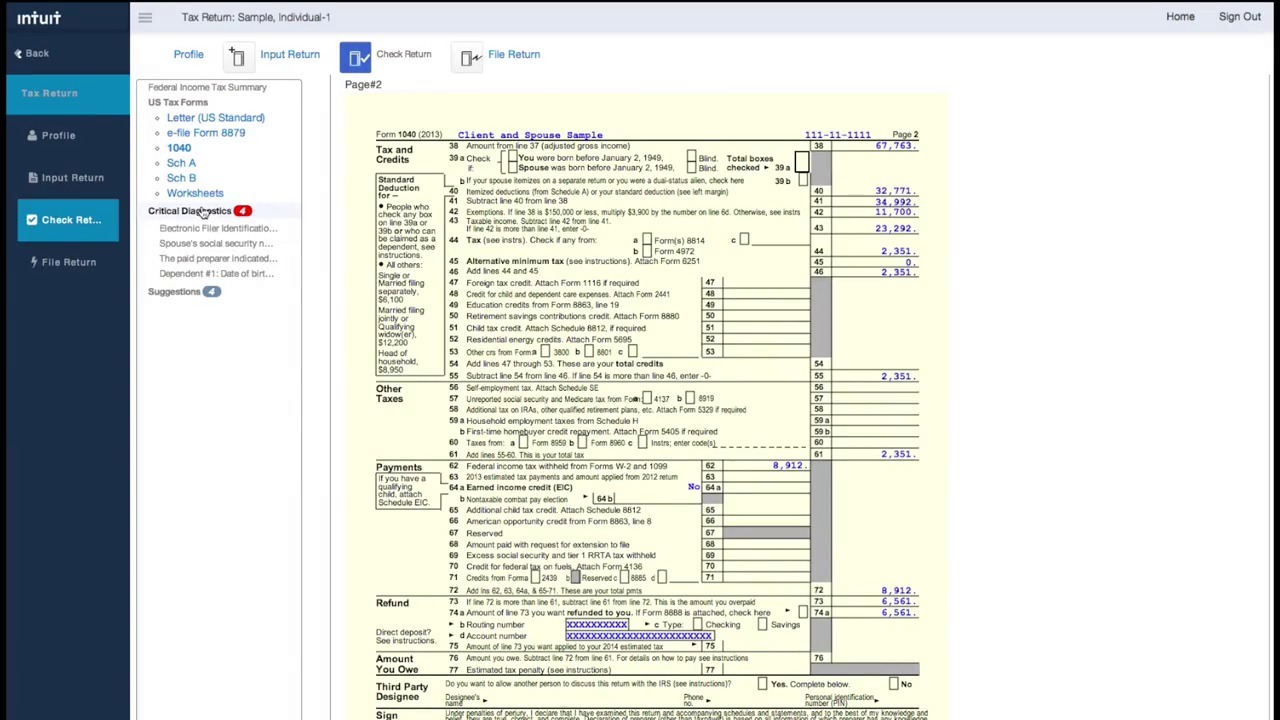Check 'You were born before' box
Image resolution: width=1280 pixels, height=720 pixels.
512,158
